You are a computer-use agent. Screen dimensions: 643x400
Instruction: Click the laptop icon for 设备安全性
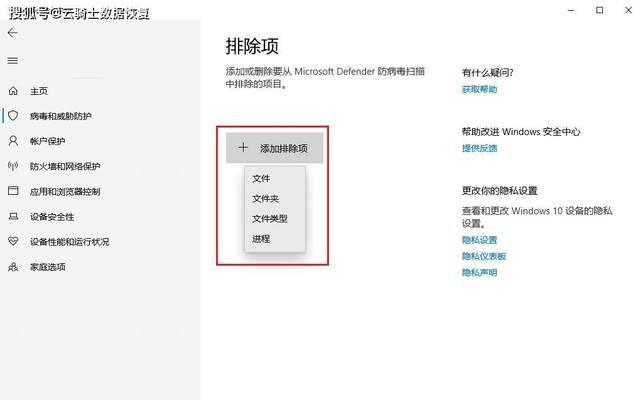[13, 216]
